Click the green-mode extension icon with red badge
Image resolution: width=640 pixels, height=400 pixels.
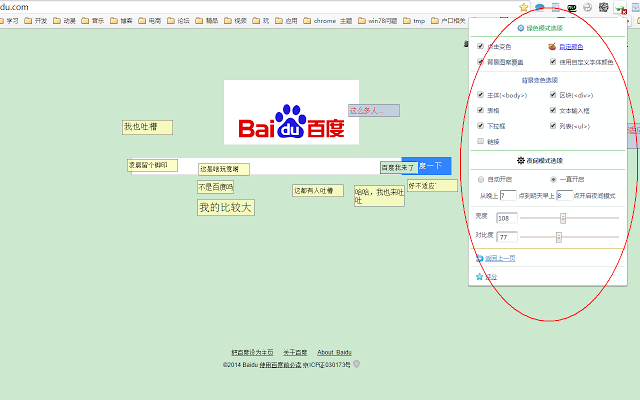[621, 8]
